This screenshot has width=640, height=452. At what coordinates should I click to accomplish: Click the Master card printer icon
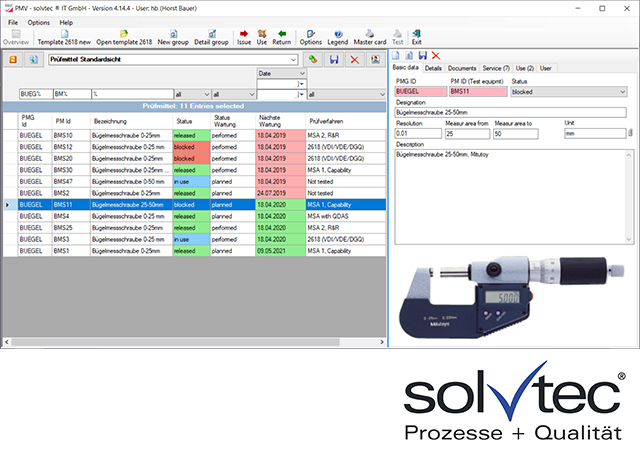point(369,38)
